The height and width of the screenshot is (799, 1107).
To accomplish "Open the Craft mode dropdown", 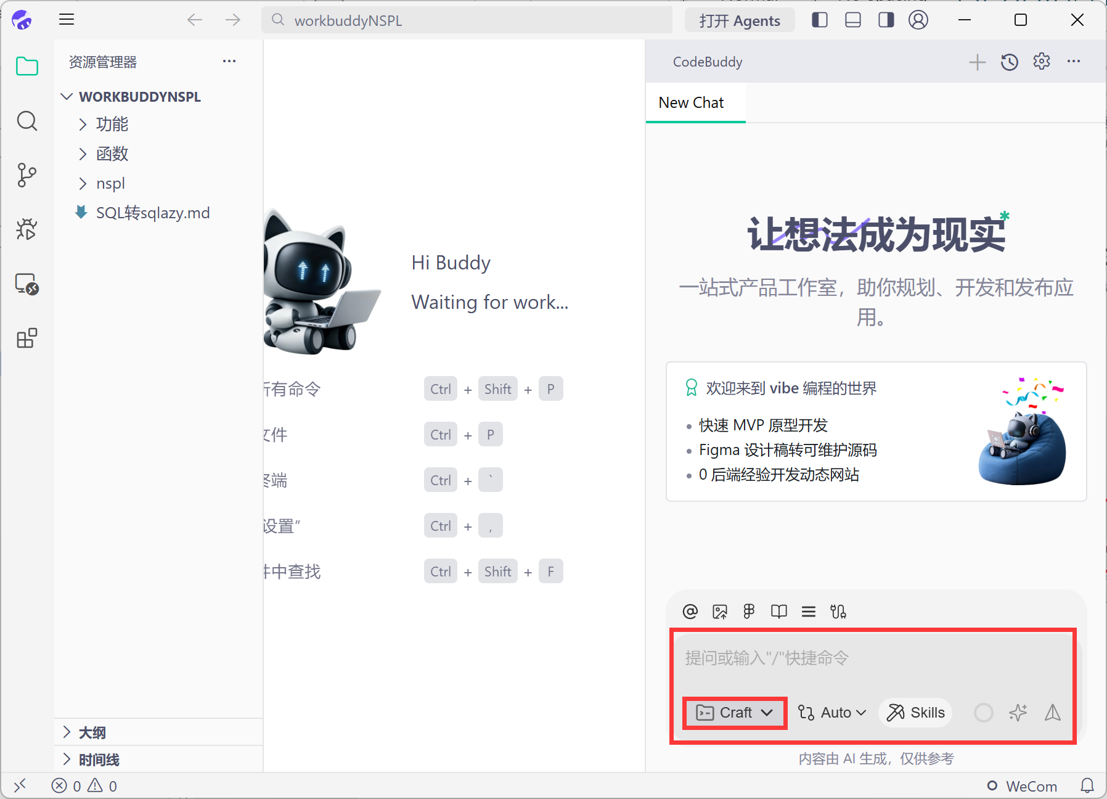I will (x=734, y=713).
